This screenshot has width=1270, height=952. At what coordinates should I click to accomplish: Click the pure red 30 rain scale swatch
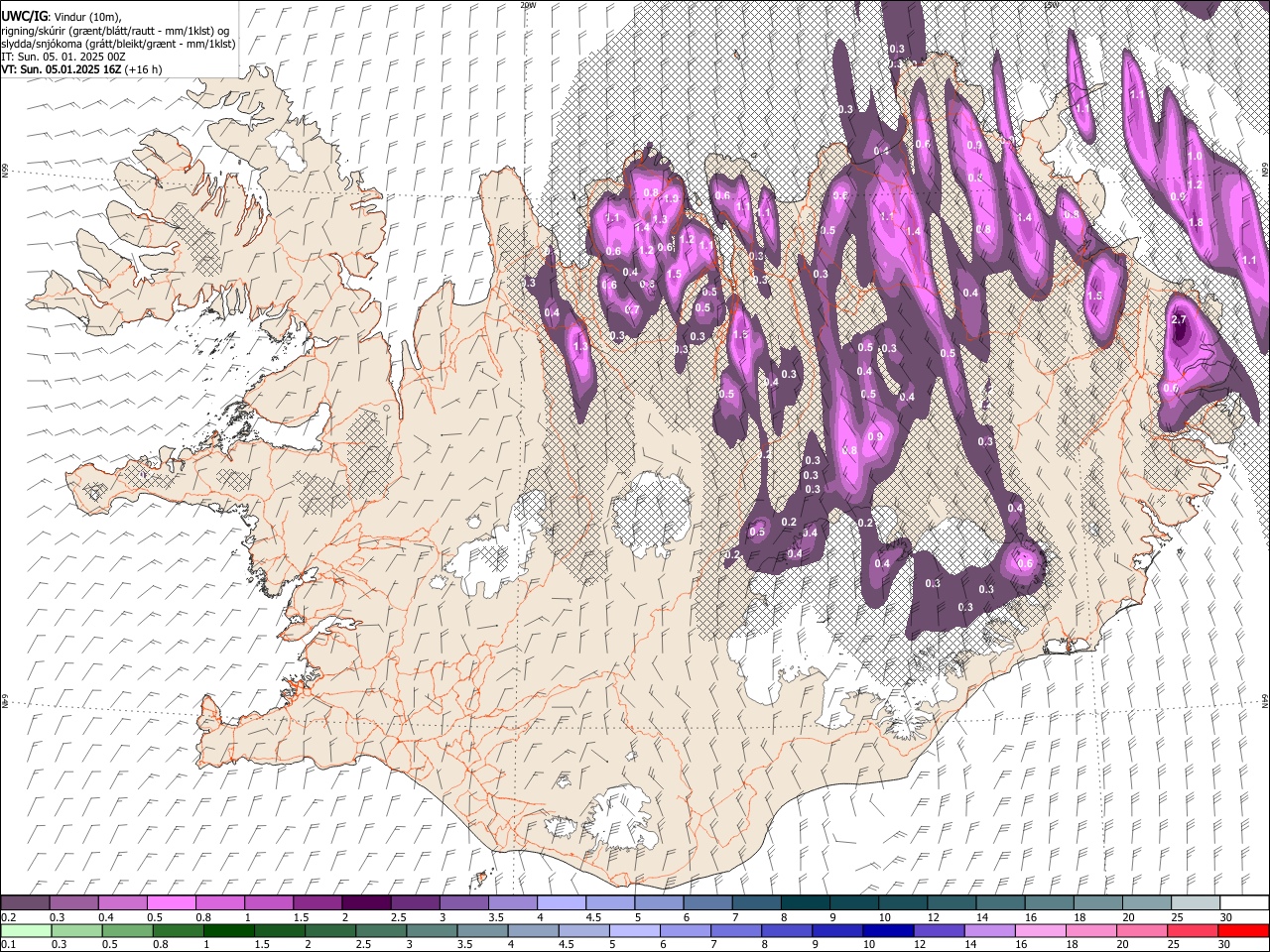tap(1242, 930)
